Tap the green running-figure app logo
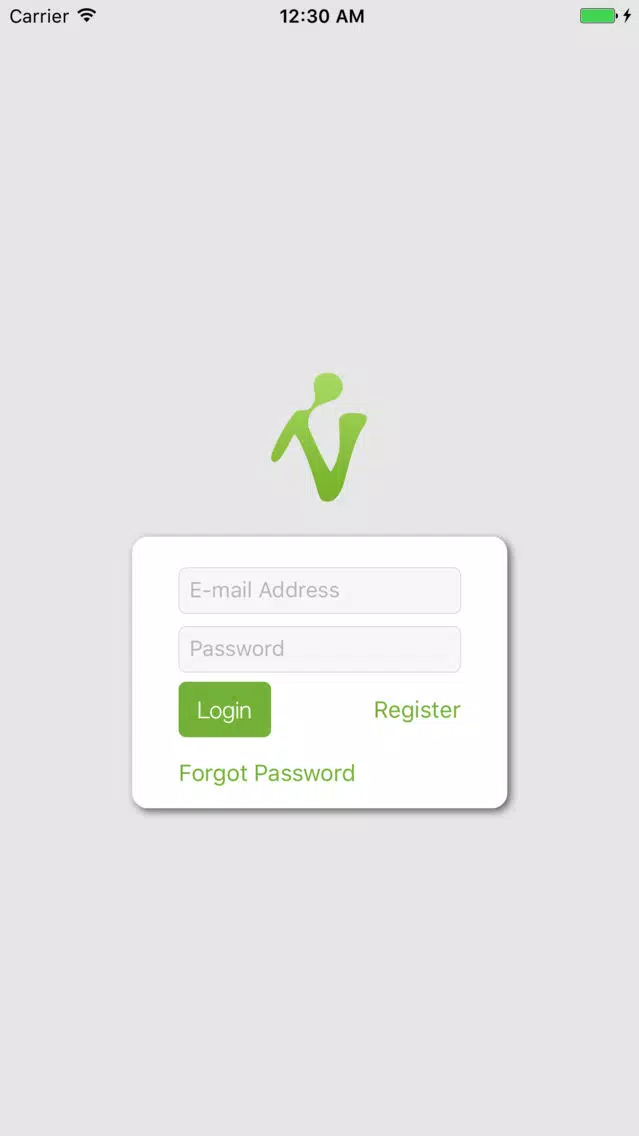Screen dimensions: 639x1136 point(319,437)
